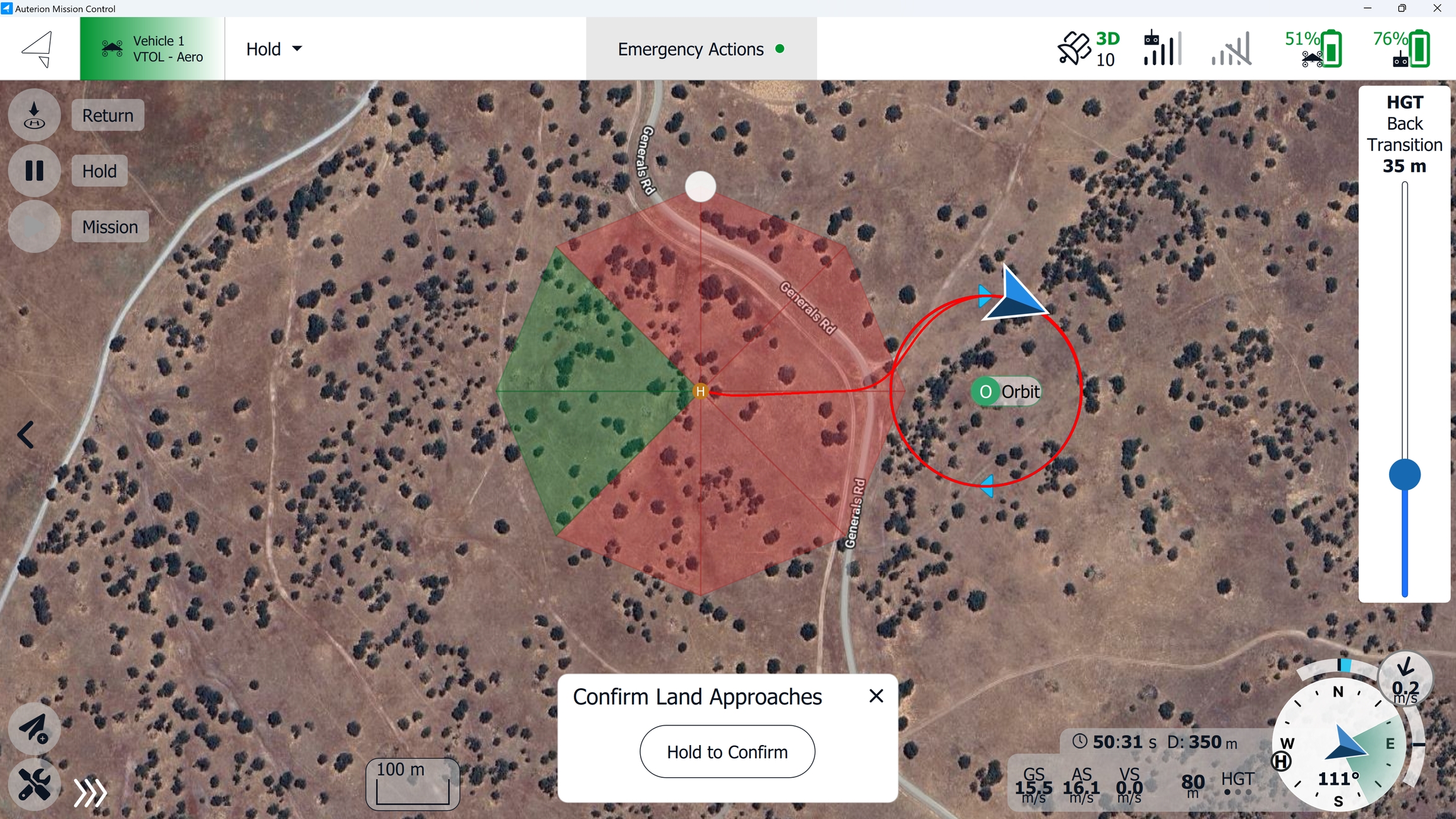Close the Confirm Land Approaches dialog
This screenshot has width=1456, height=819.
pos(876,696)
